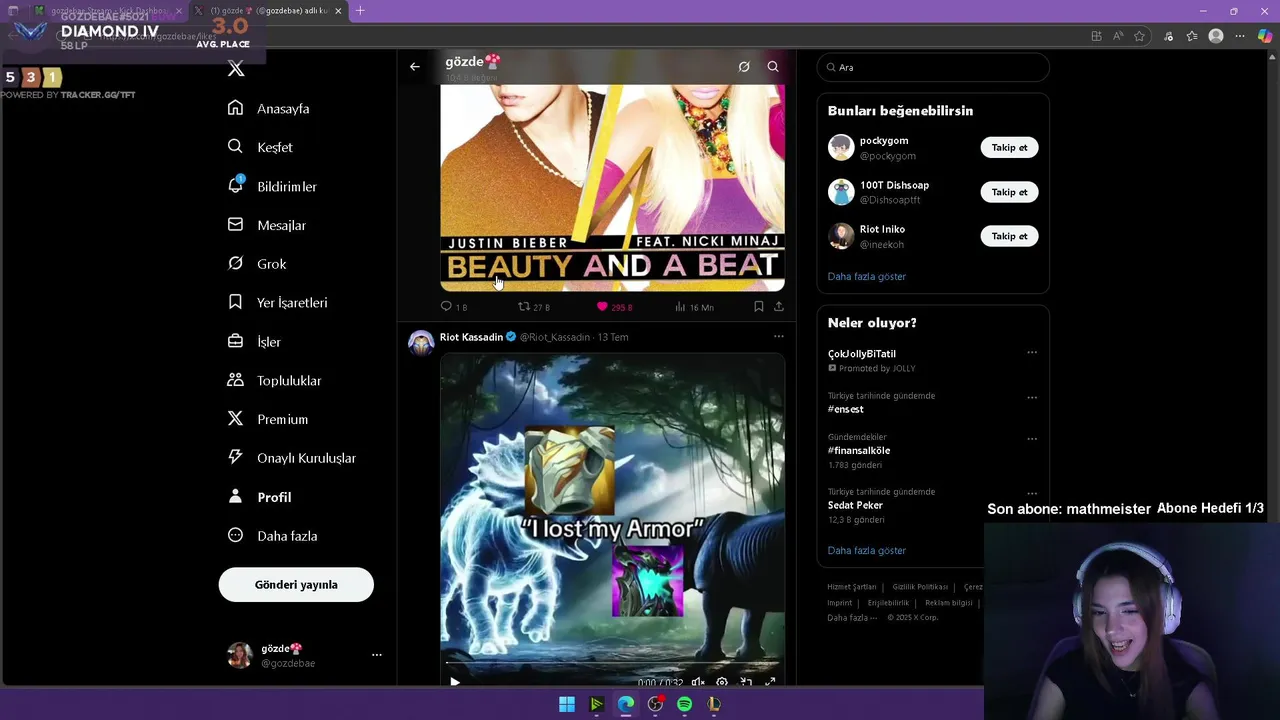Click search icon in profile header
The width and height of the screenshot is (1280, 720).
coord(773,67)
